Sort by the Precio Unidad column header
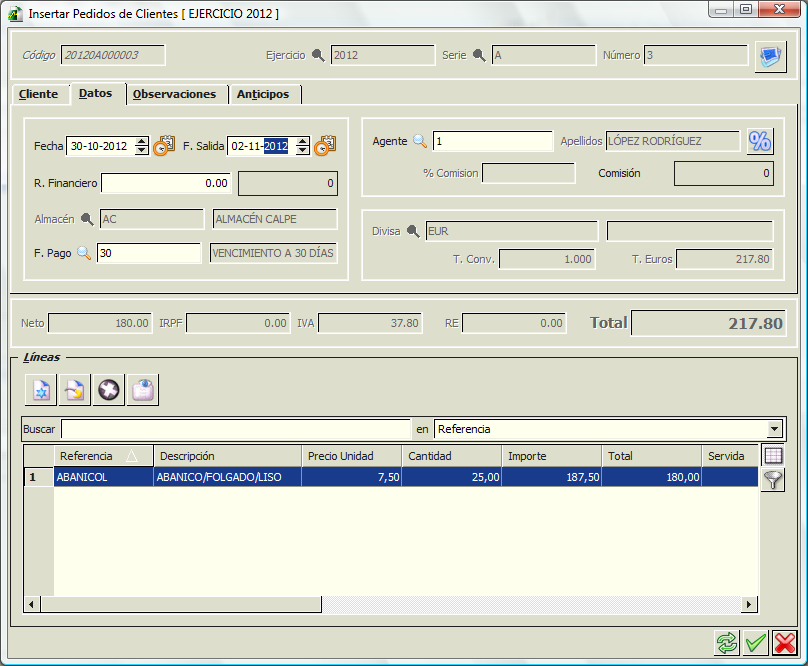The width and height of the screenshot is (808, 666). 351,456
